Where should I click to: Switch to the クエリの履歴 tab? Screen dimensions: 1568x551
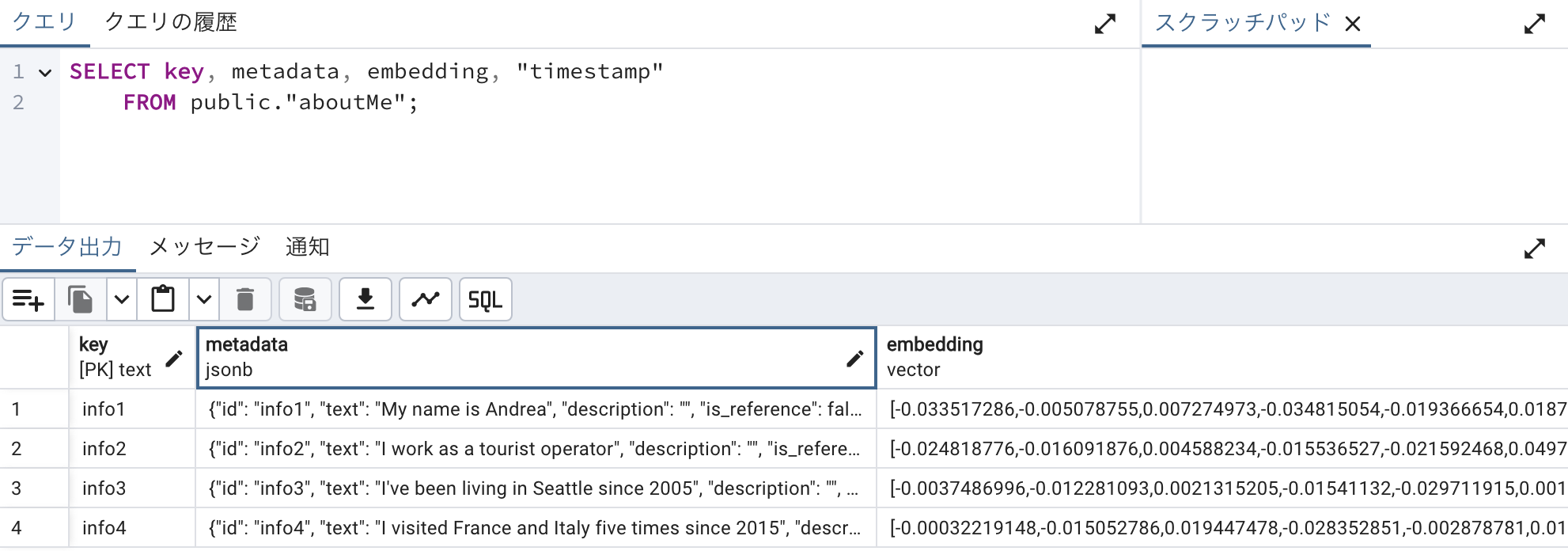tap(172, 22)
